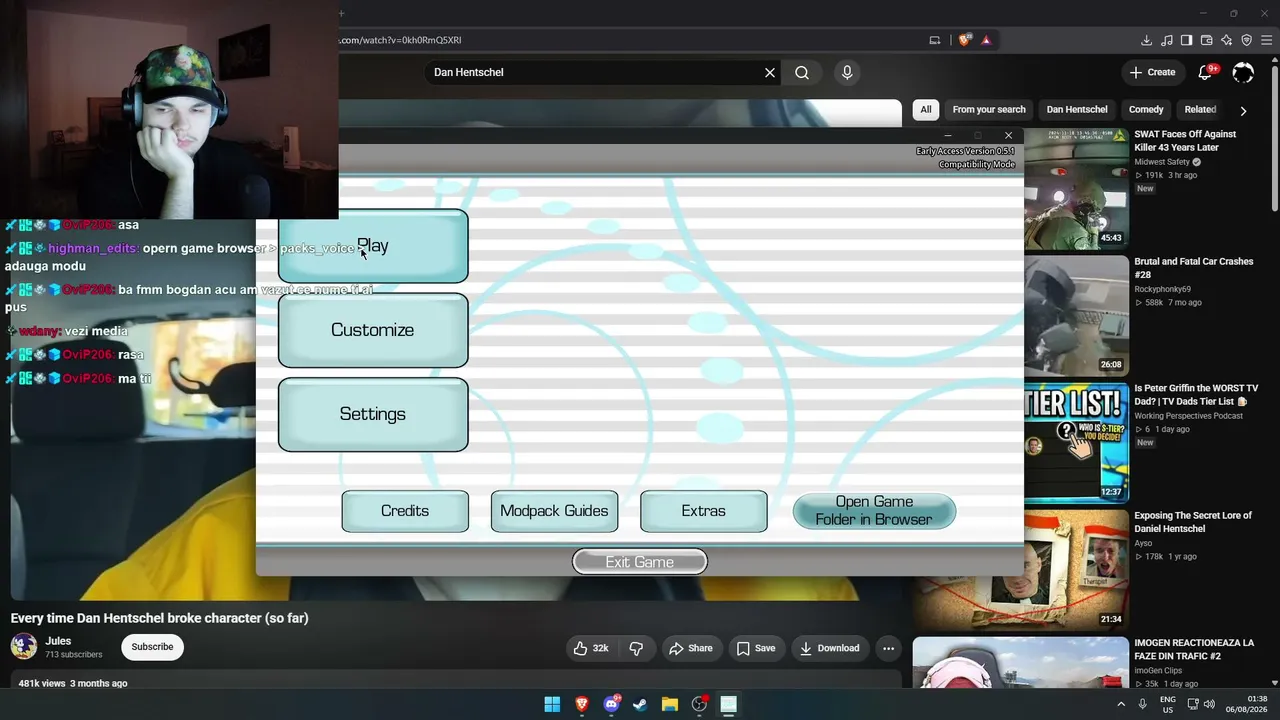Open Brave Shields icon in address bar
The width and height of the screenshot is (1280, 720).
(964, 40)
